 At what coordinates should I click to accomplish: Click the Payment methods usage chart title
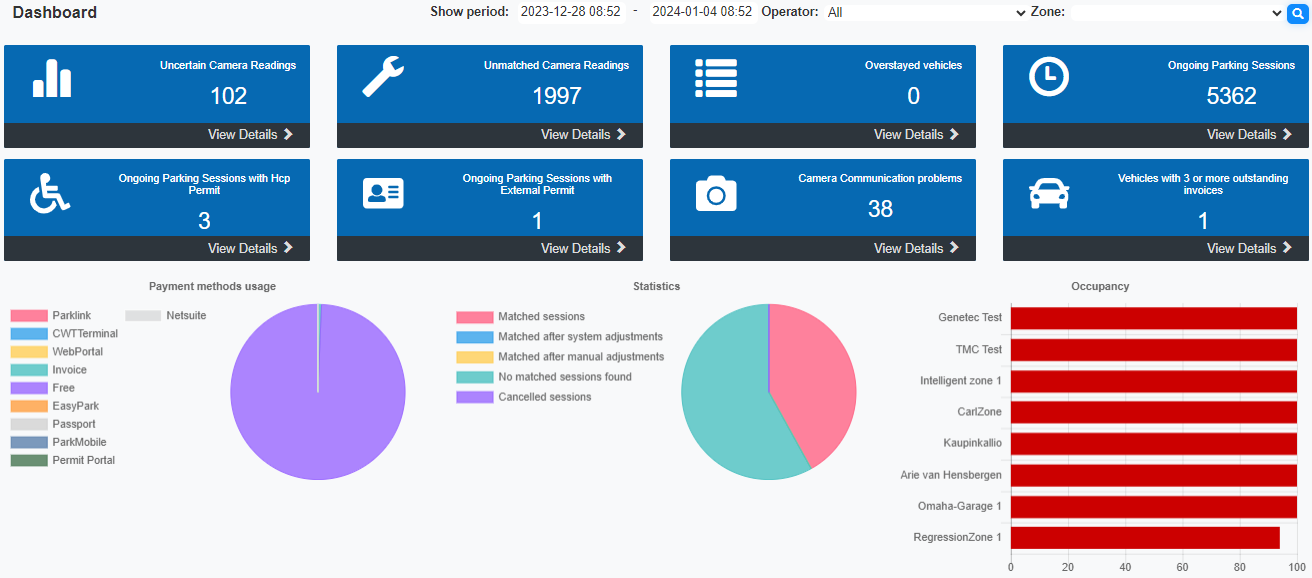click(212, 286)
